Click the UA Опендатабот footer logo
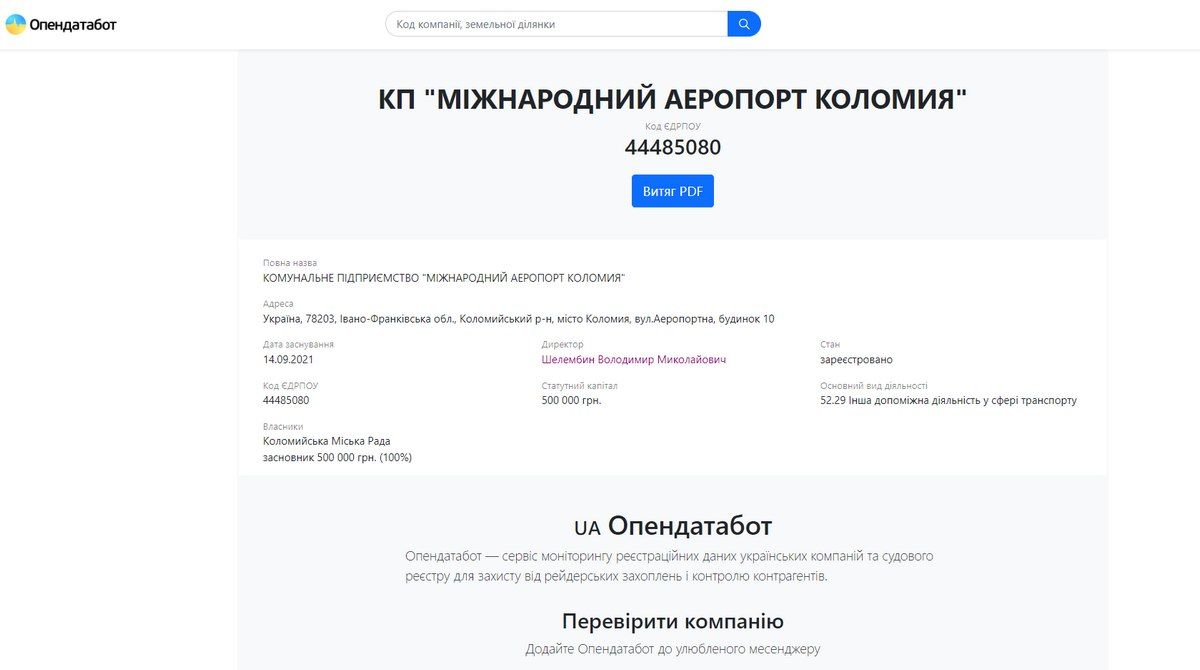1200x670 pixels. pyautogui.click(x=673, y=525)
